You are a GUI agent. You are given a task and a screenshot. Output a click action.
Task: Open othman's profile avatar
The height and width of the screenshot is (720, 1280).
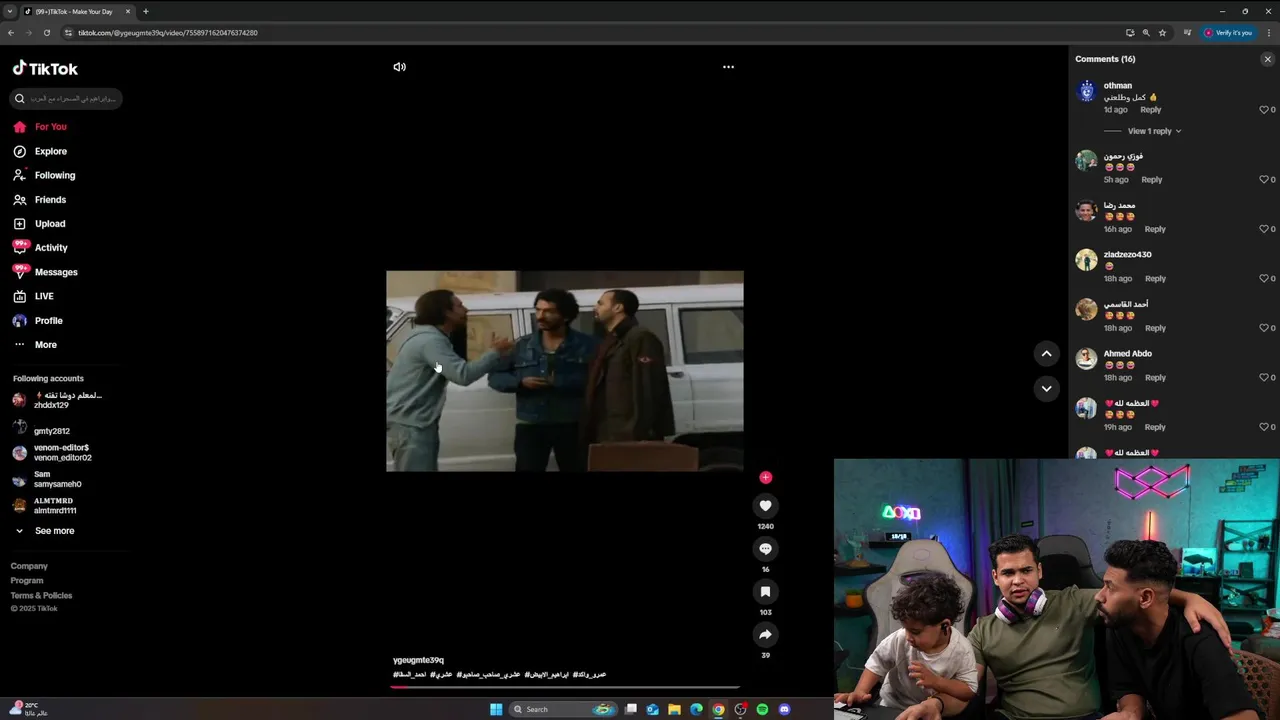[x=1086, y=92]
